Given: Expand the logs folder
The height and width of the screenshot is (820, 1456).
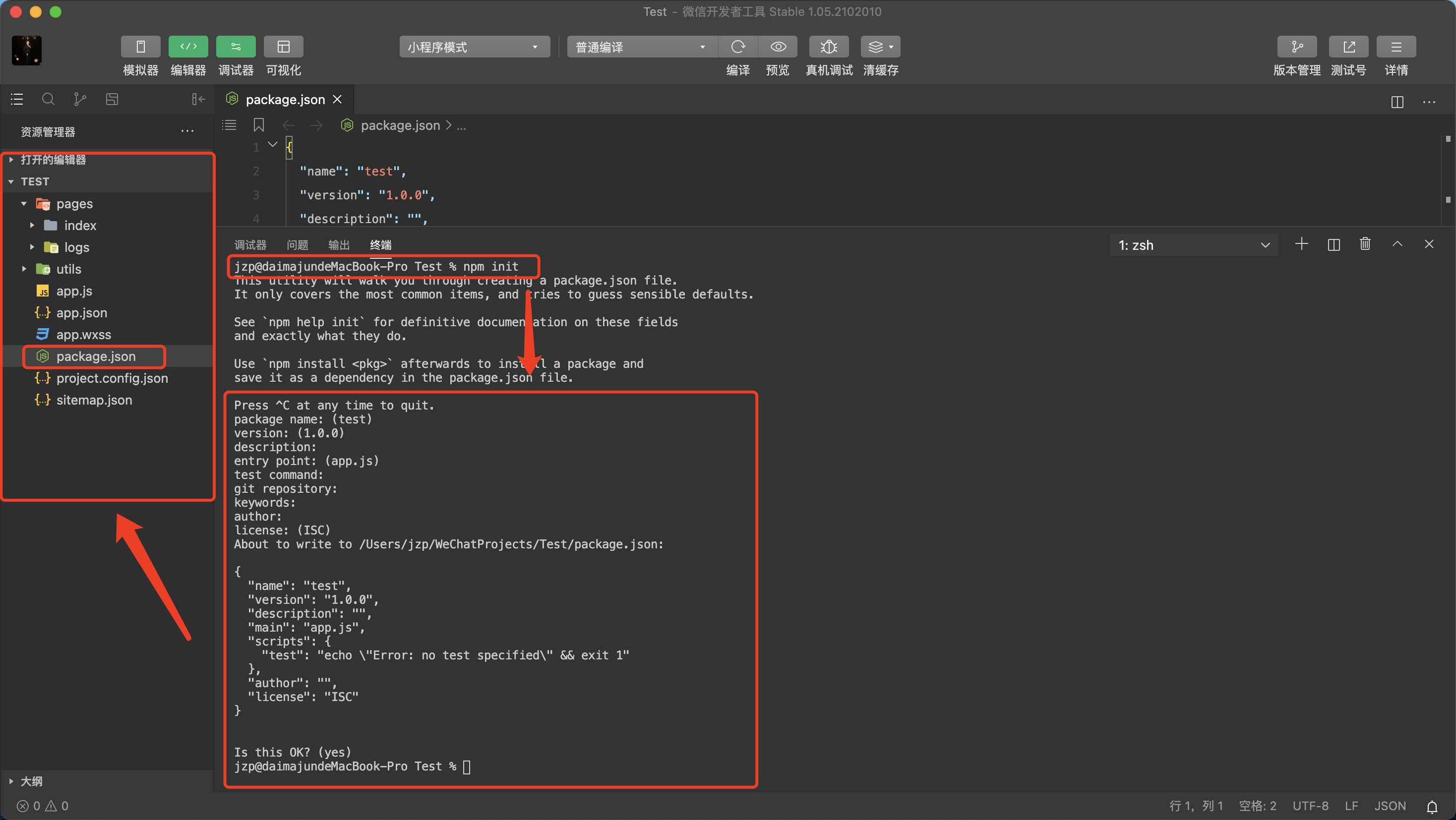Looking at the screenshot, I should 108,247.
